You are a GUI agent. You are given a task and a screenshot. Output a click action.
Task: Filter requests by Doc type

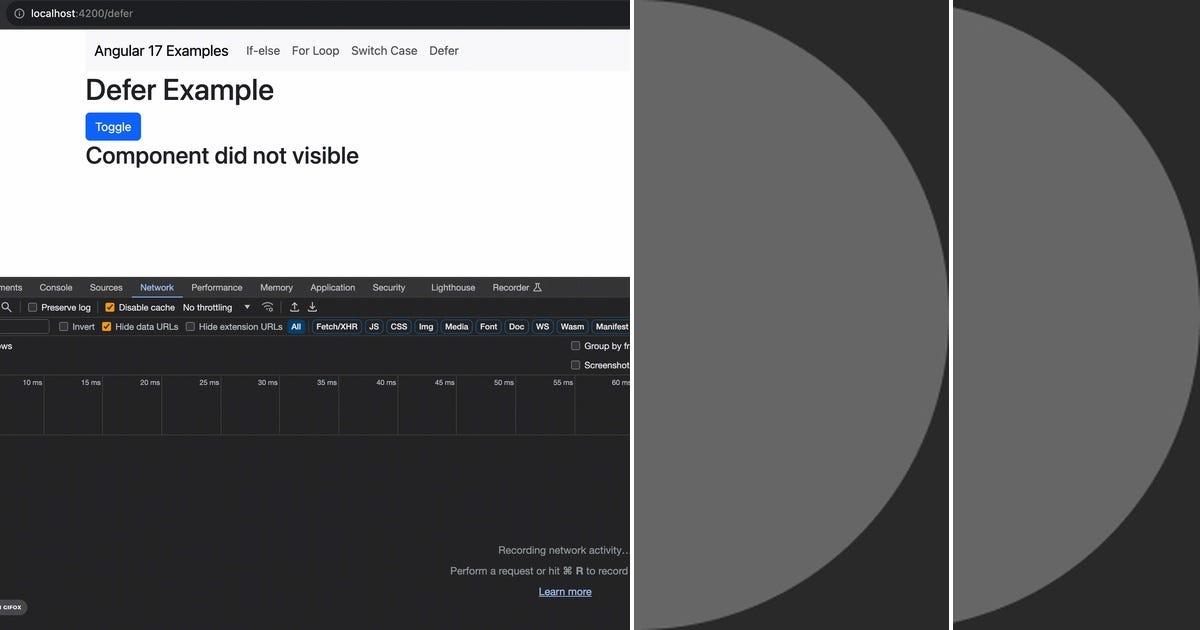pyautogui.click(x=517, y=327)
